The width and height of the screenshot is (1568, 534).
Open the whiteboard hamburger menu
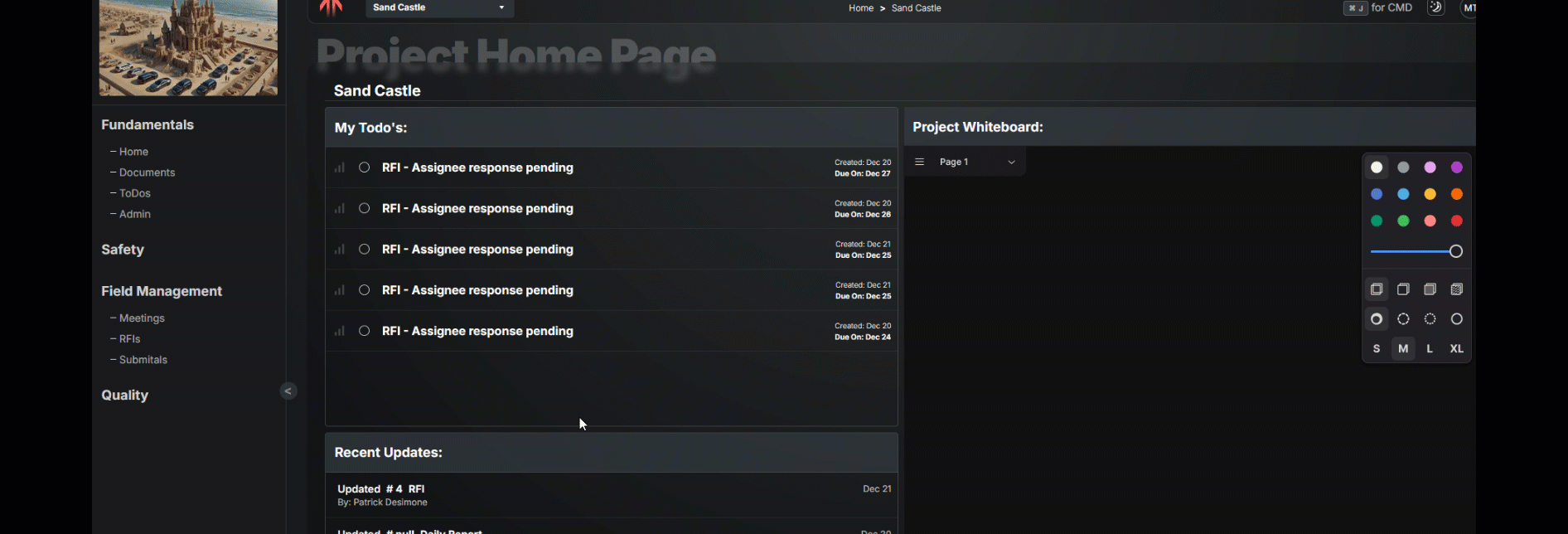[x=919, y=163]
